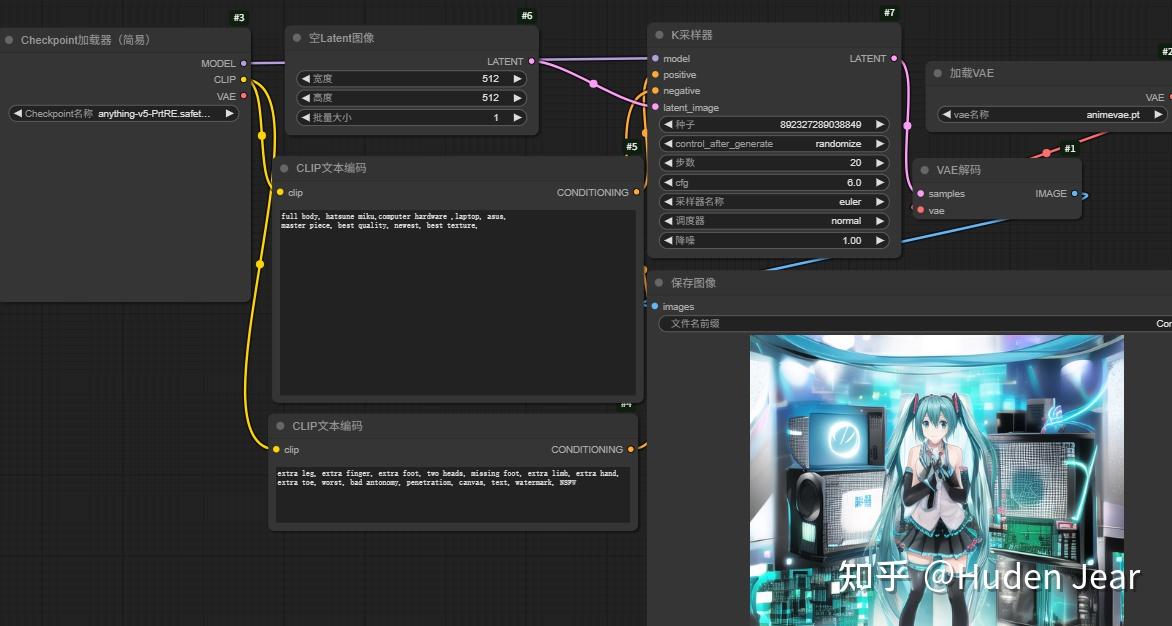Open the 采样器名称 euler selector
Viewport: 1172px width, 626px height.
pos(774,202)
